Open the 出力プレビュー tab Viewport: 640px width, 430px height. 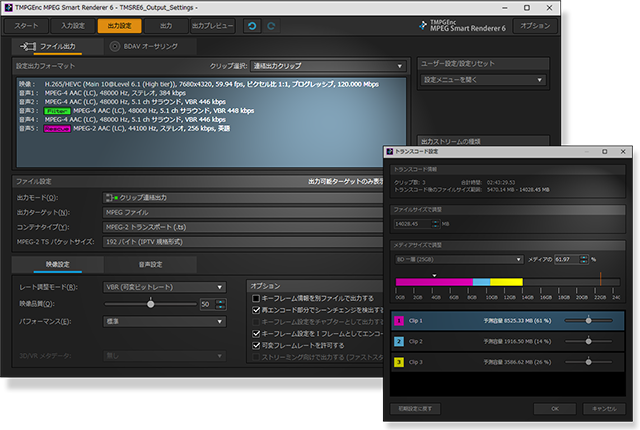[213, 26]
